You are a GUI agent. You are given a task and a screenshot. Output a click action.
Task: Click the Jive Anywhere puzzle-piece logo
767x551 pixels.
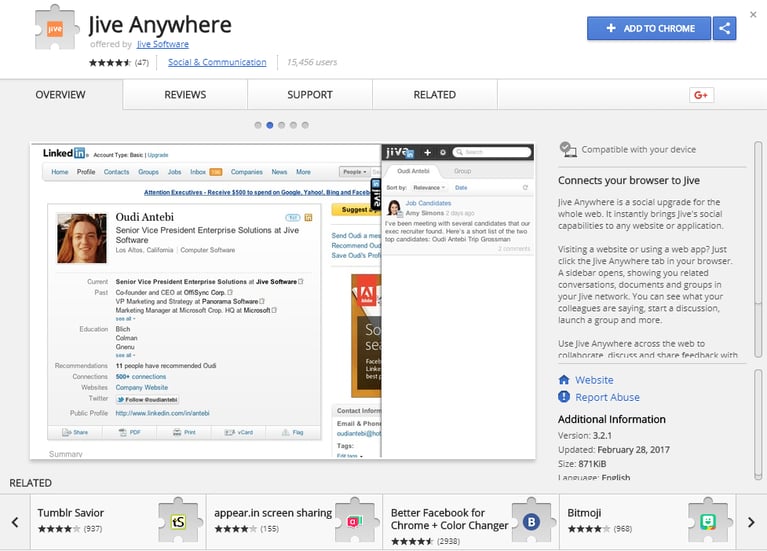point(57,28)
